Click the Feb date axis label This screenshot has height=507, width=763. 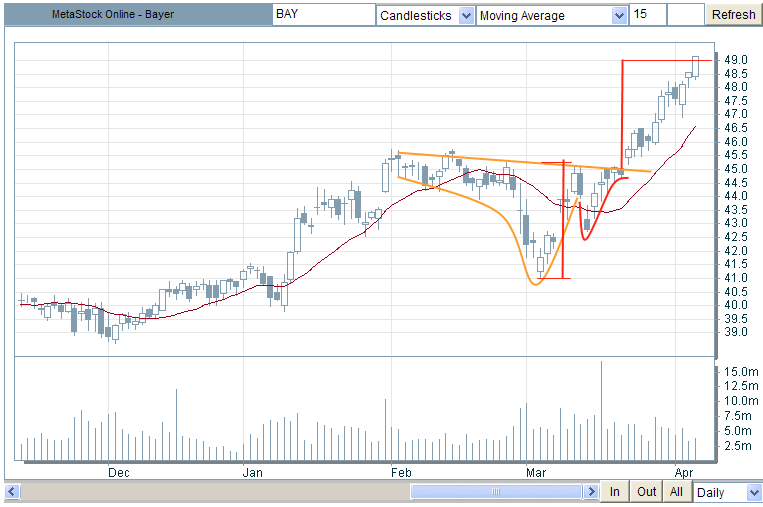coord(401,472)
